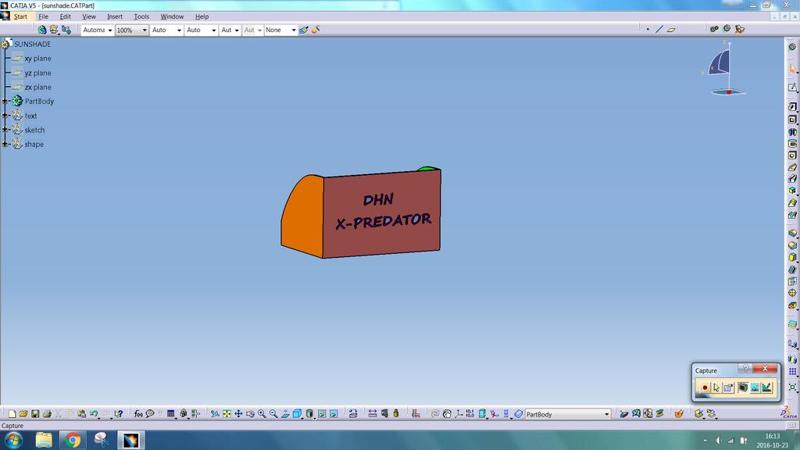Open the View menu

[89, 16]
